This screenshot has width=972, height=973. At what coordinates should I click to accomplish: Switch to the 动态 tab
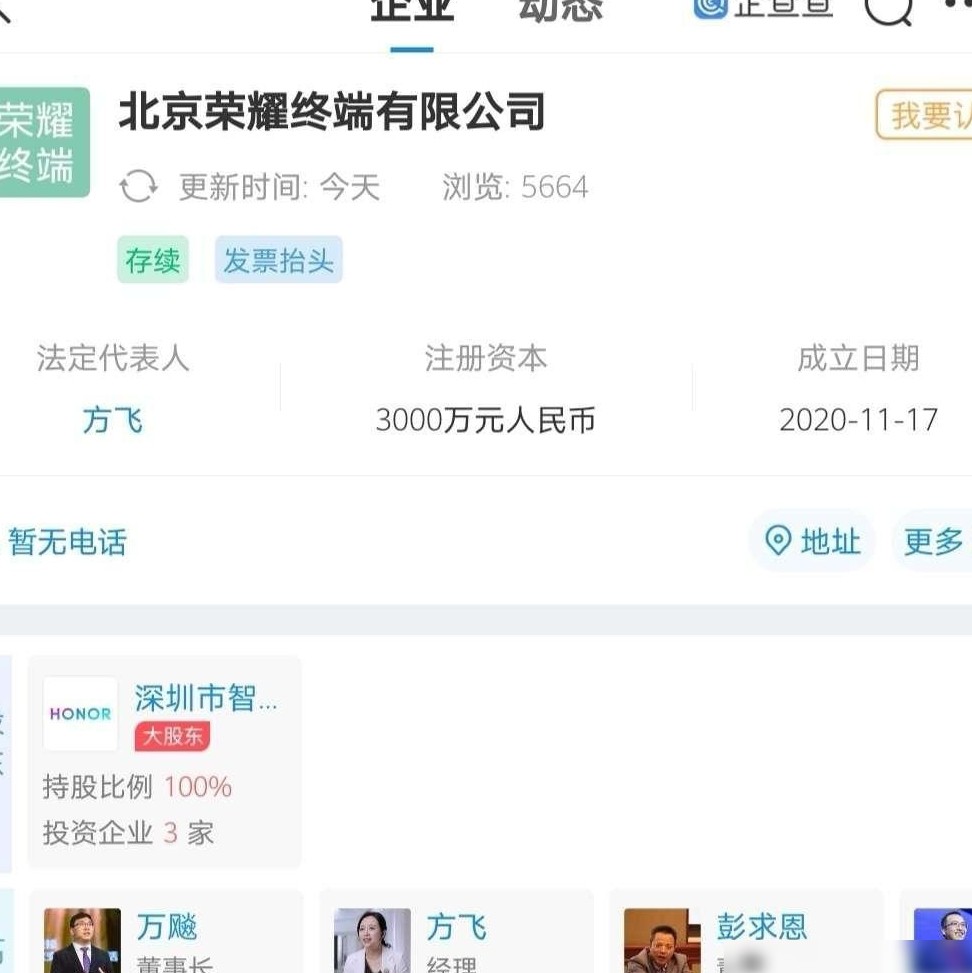(560, 11)
